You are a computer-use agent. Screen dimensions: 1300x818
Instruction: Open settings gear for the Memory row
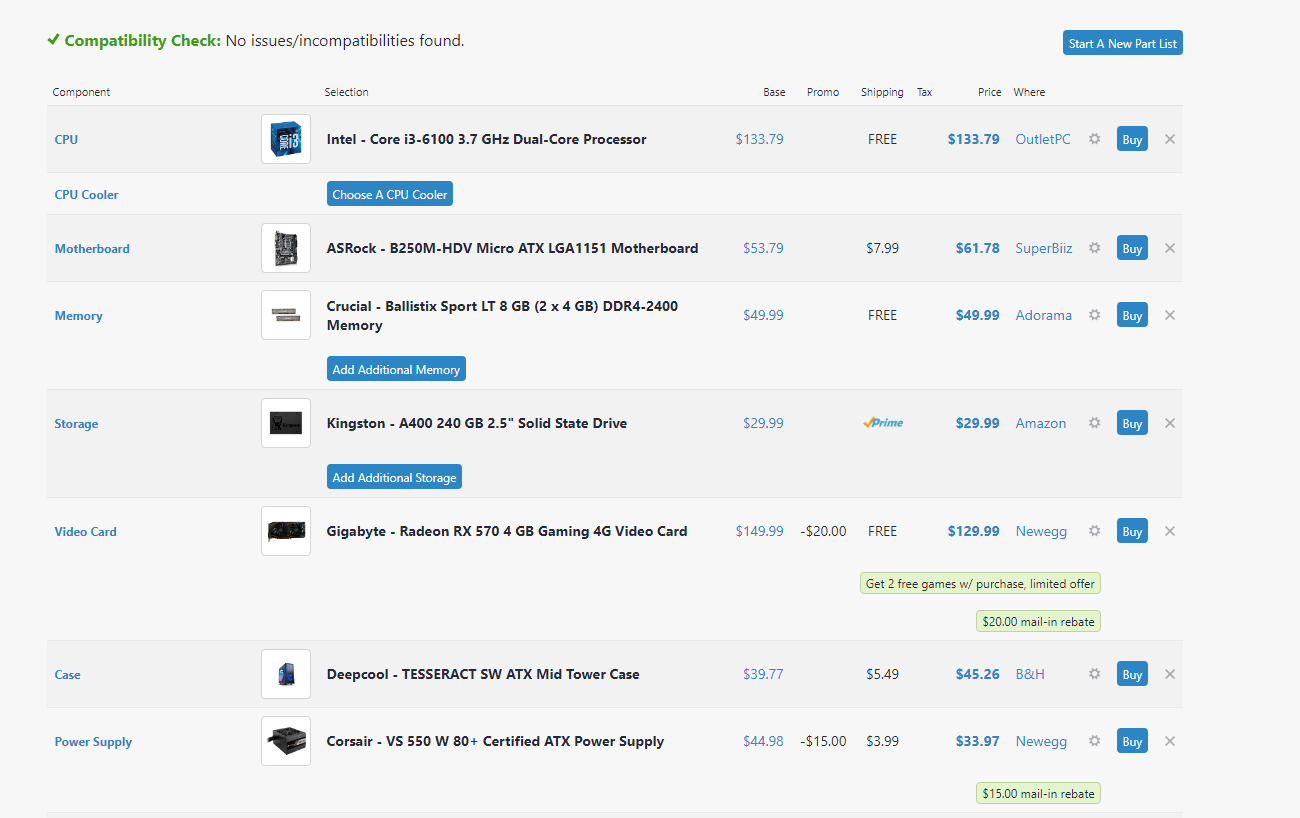coord(1094,315)
